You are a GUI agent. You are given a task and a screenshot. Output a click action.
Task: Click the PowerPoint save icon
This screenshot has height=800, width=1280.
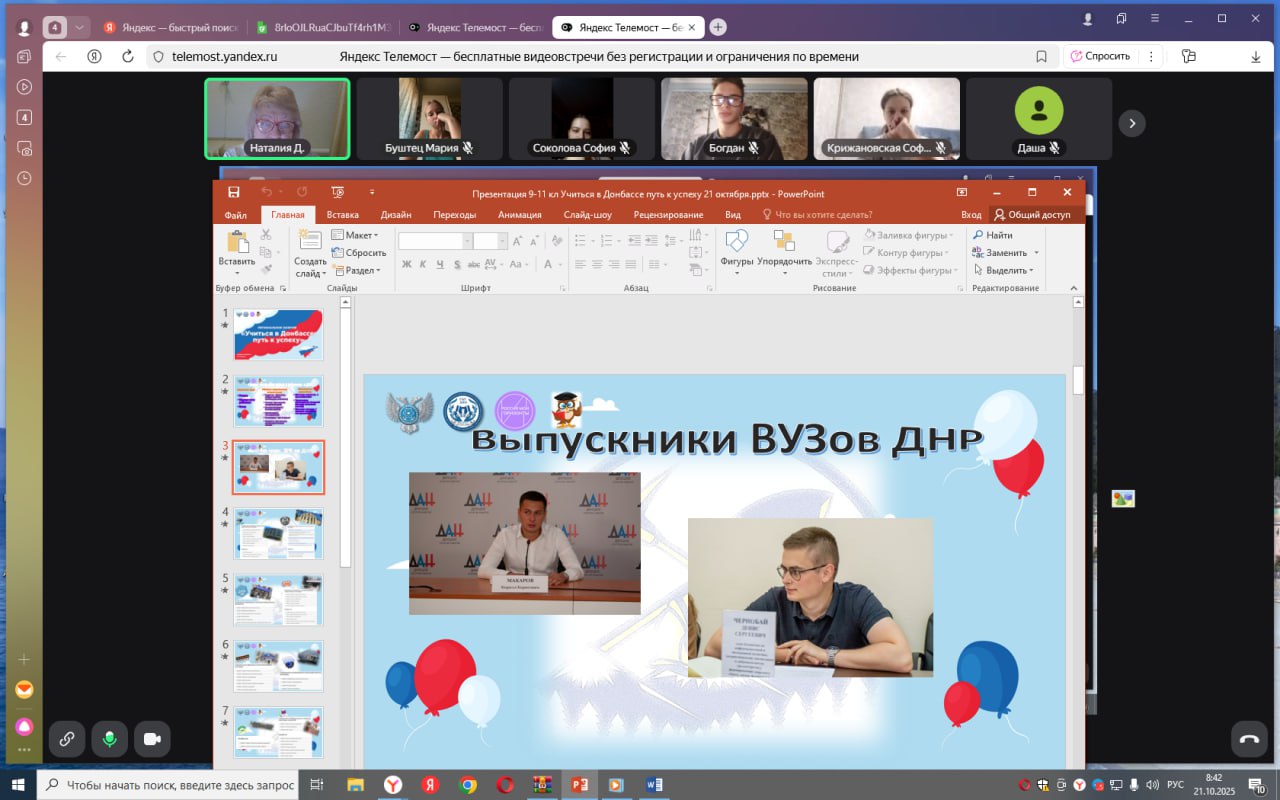tap(233, 192)
